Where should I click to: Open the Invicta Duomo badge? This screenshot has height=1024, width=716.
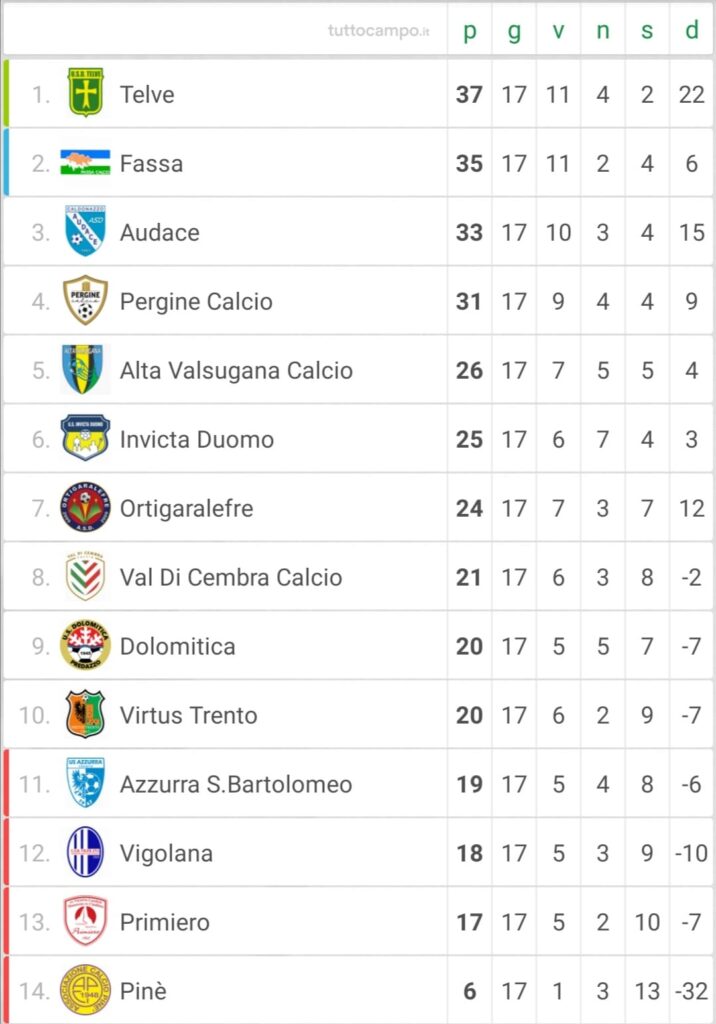[86, 438]
